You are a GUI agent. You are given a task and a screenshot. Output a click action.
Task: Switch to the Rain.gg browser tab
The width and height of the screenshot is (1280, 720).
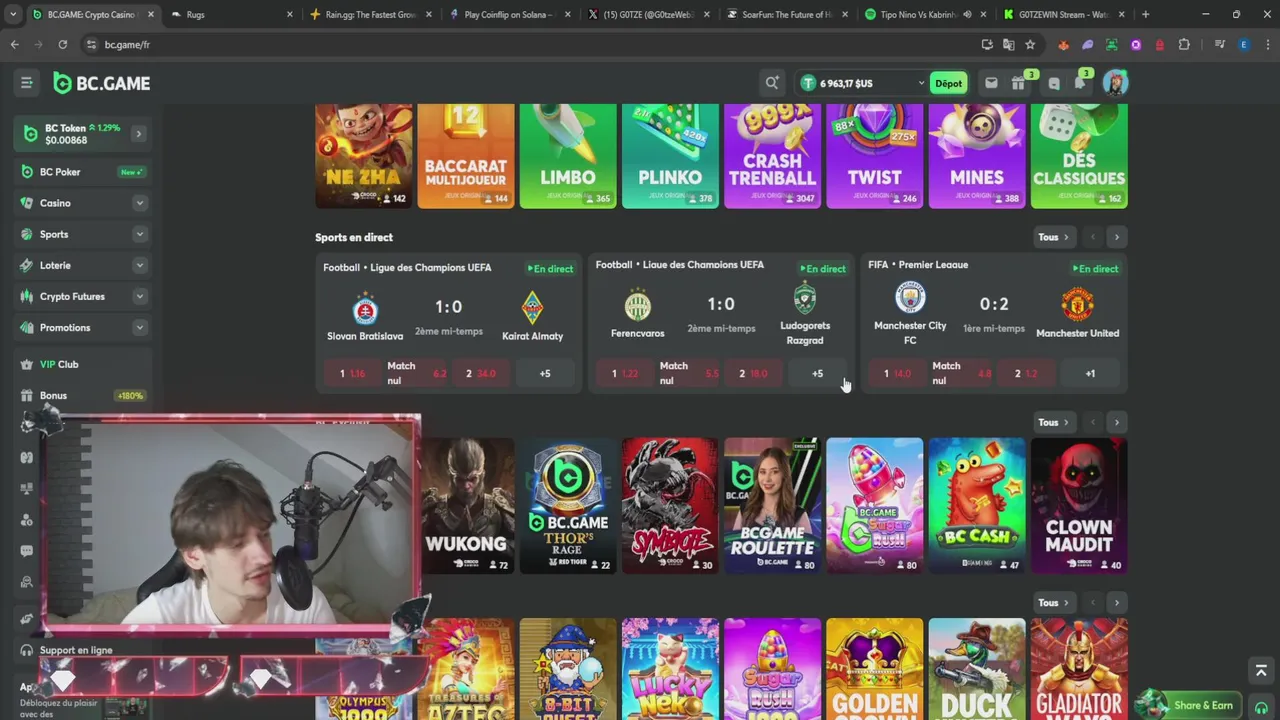click(x=370, y=14)
